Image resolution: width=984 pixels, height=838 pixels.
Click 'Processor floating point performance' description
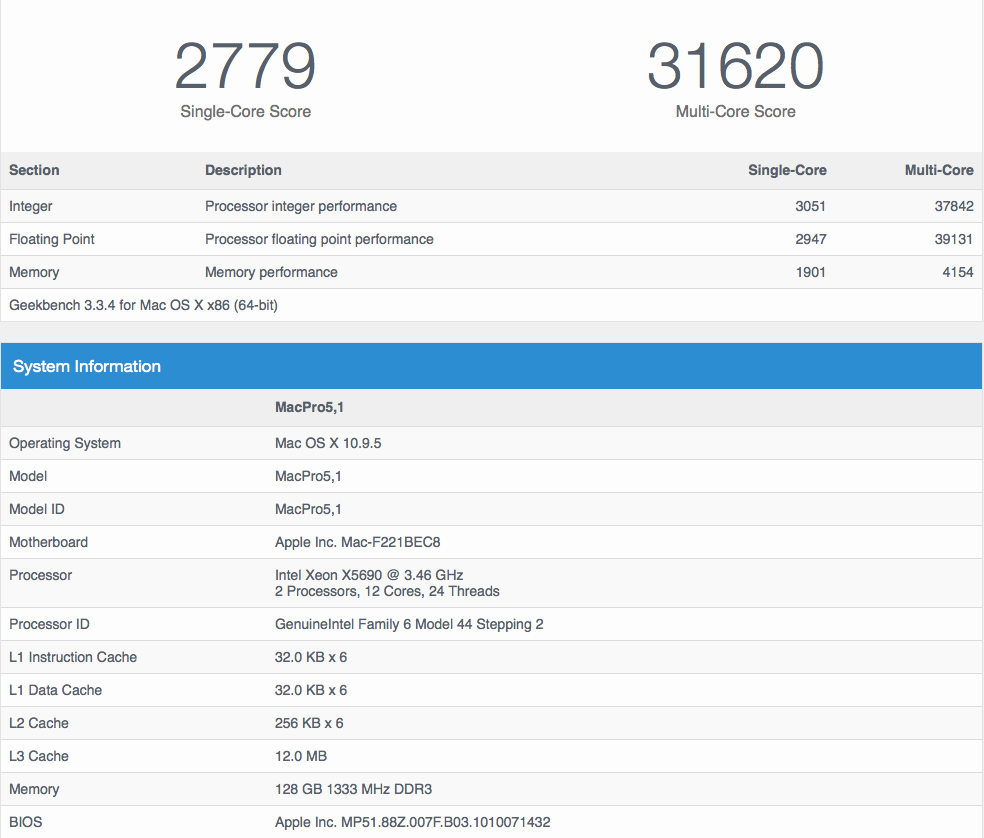[x=319, y=239]
